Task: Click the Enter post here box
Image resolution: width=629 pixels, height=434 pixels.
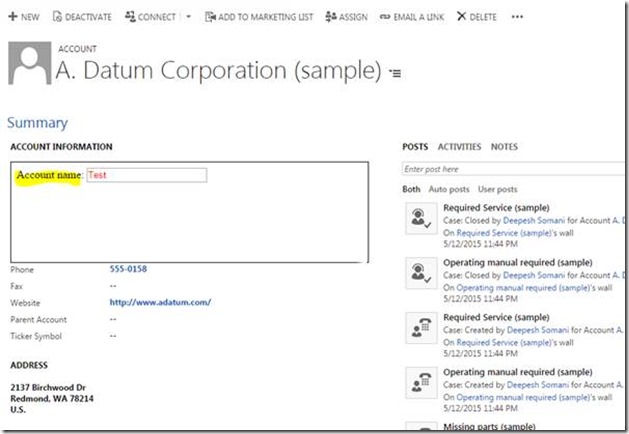Action: point(512,170)
